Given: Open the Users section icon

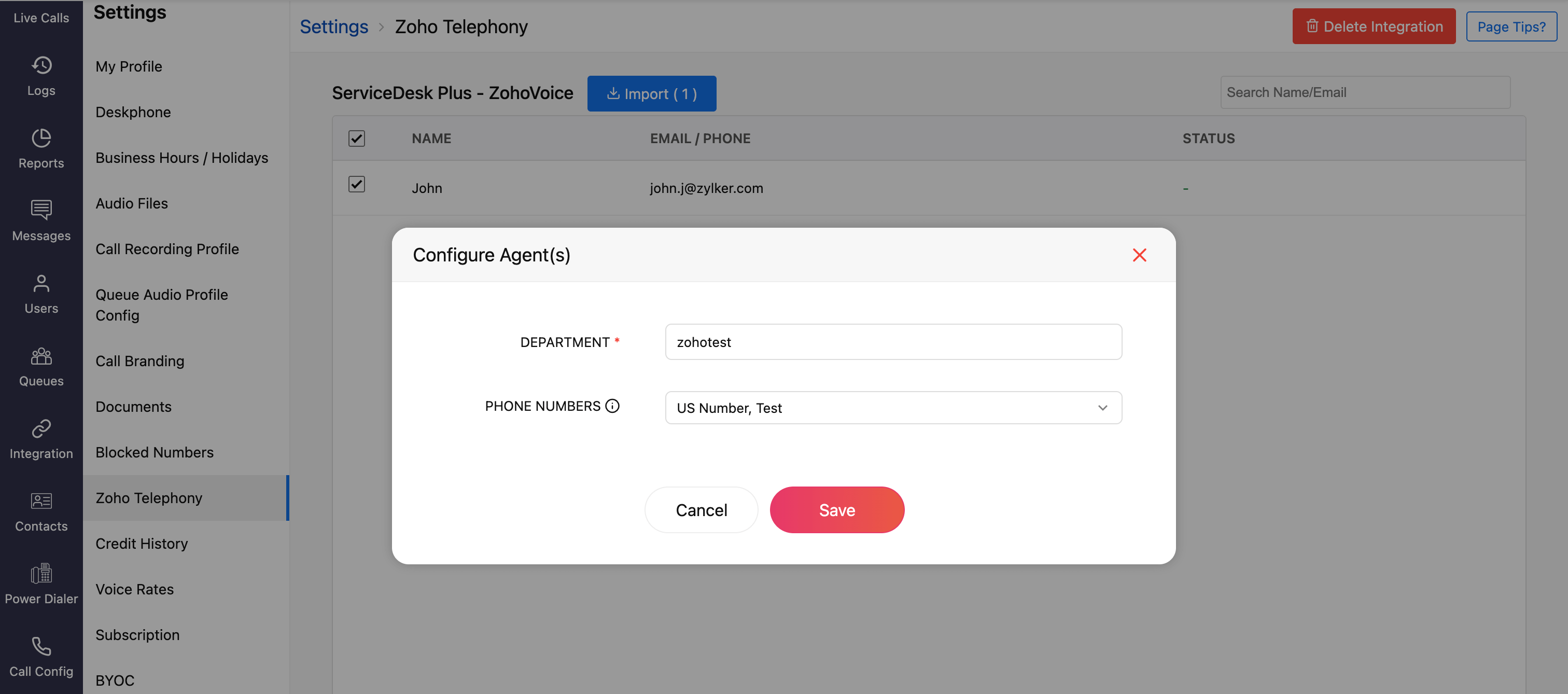Looking at the screenshot, I should [x=41, y=284].
